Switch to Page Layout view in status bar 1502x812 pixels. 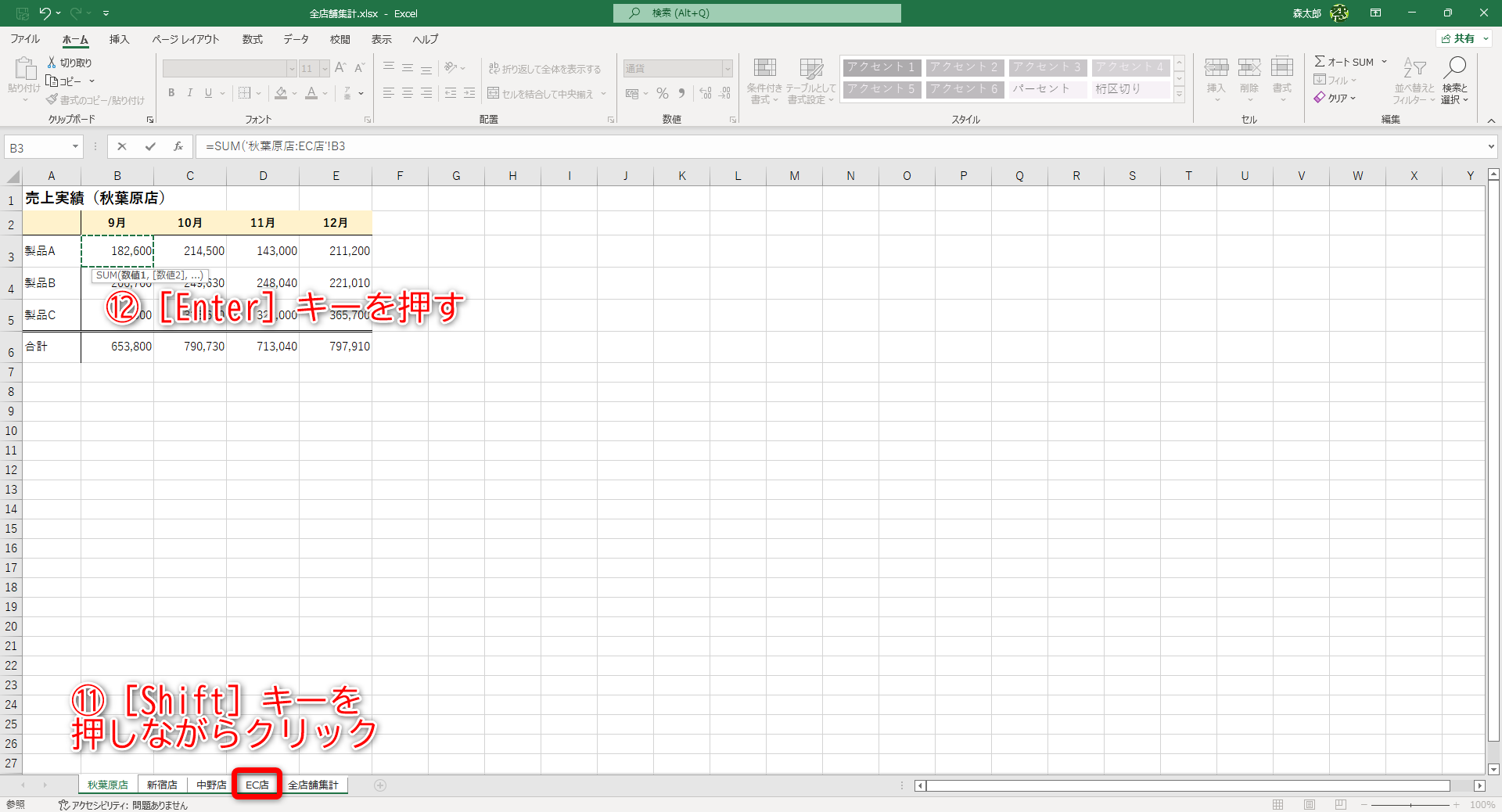[1310, 805]
